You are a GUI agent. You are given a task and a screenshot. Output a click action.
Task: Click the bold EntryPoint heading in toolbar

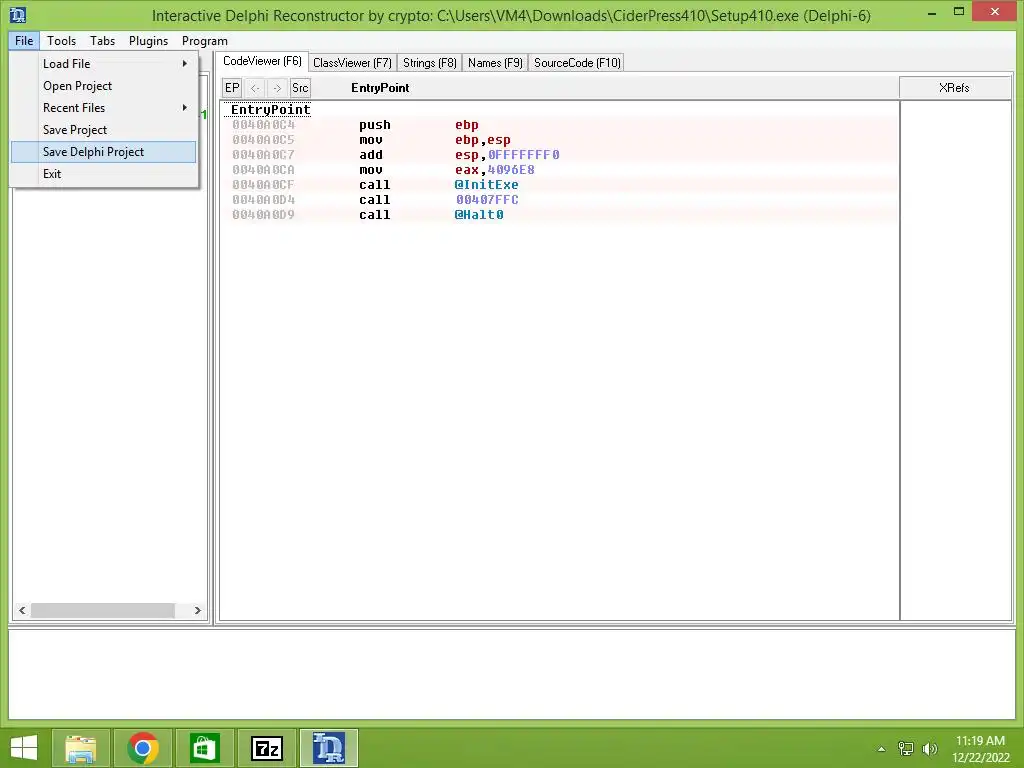[x=380, y=88]
